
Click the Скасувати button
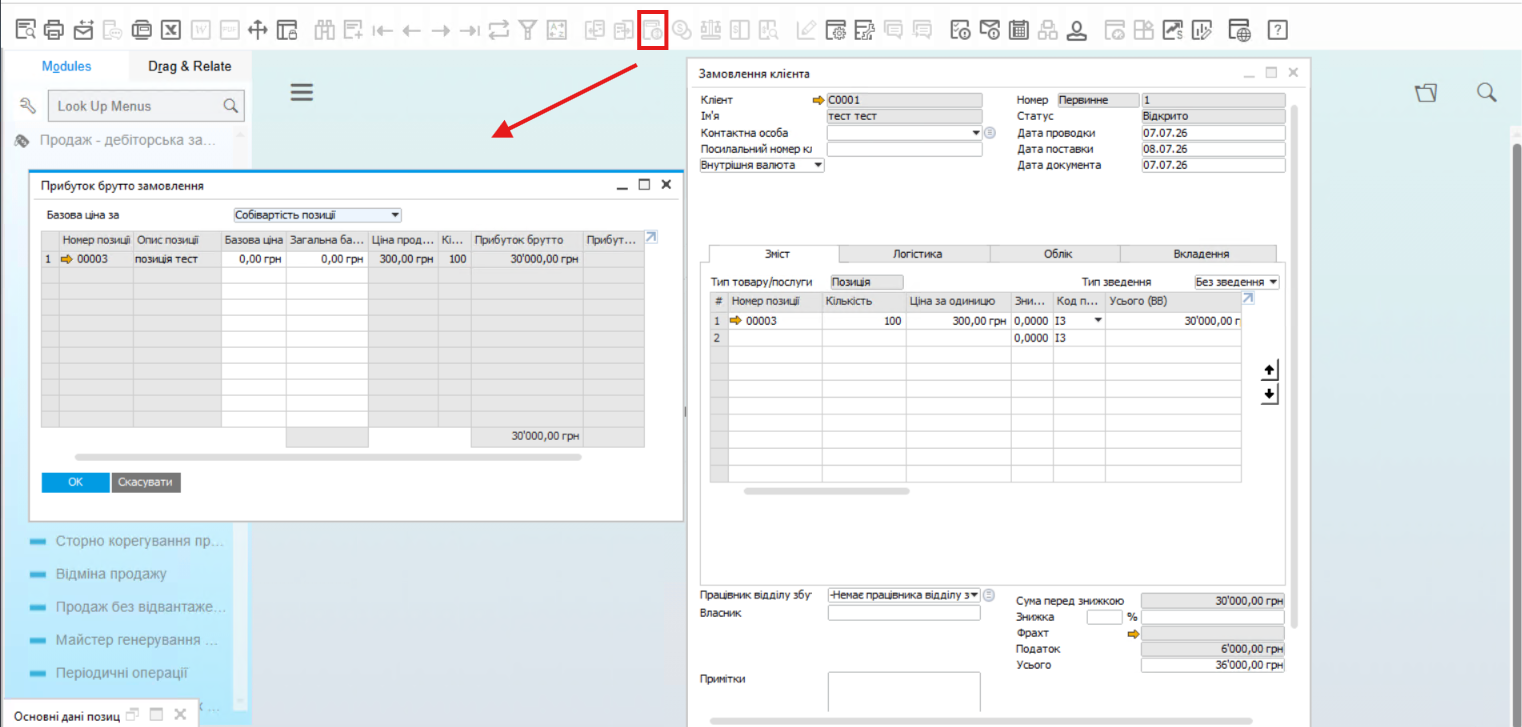click(146, 482)
